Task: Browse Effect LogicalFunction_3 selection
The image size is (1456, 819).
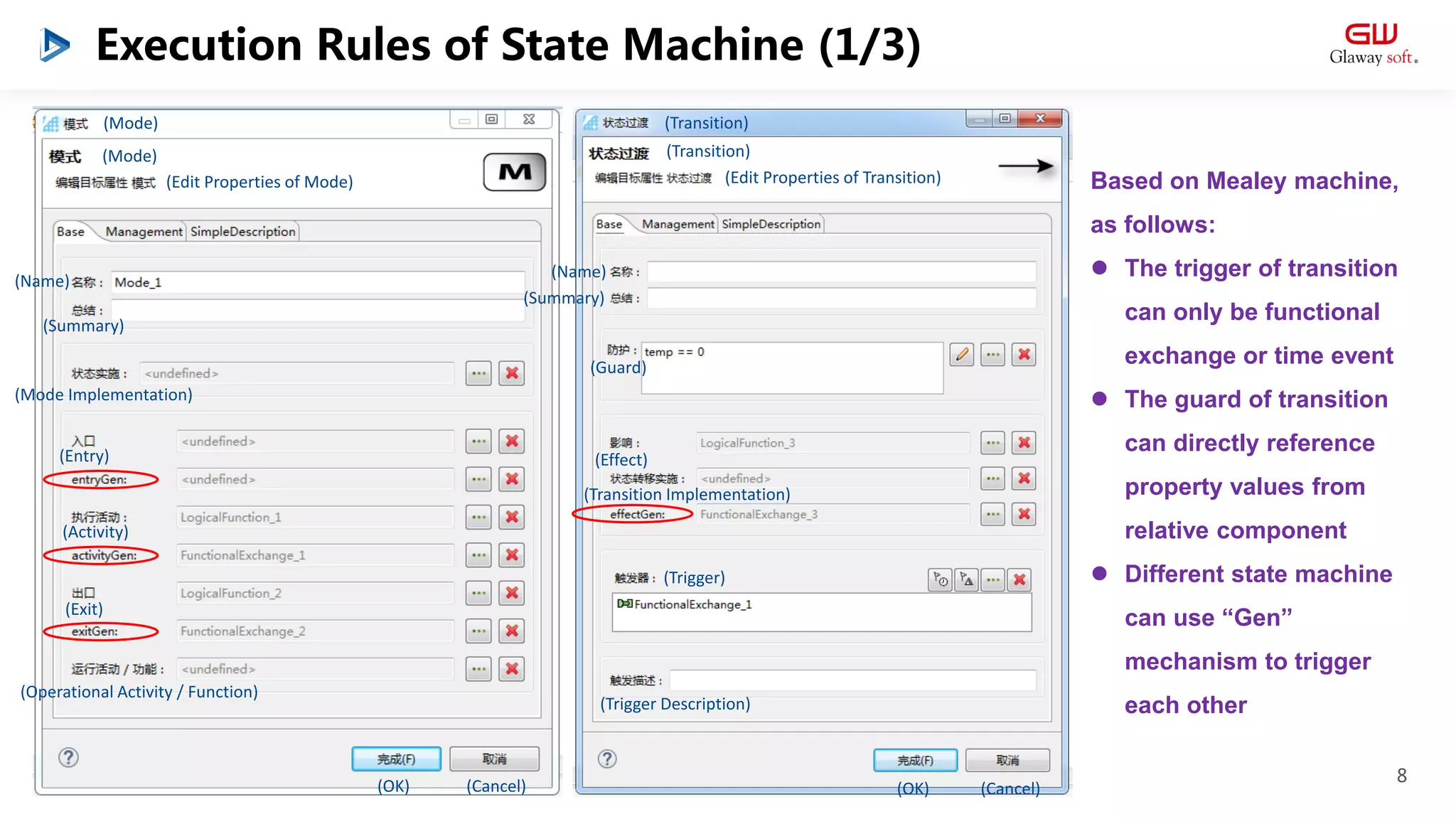Action: pyautogui.click(x=993, y=443)
